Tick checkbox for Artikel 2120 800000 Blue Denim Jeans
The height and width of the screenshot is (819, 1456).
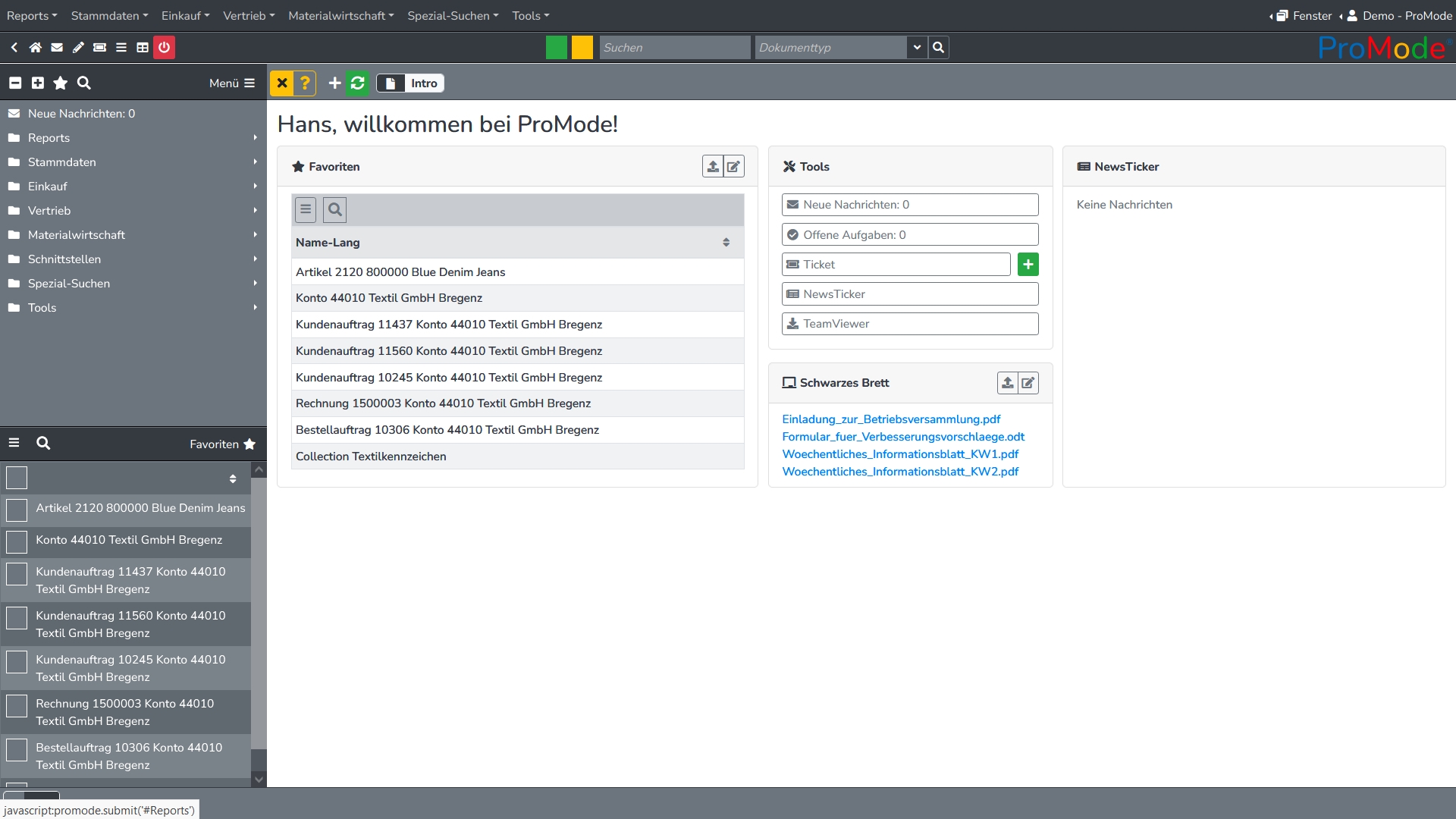click(17, 510)
